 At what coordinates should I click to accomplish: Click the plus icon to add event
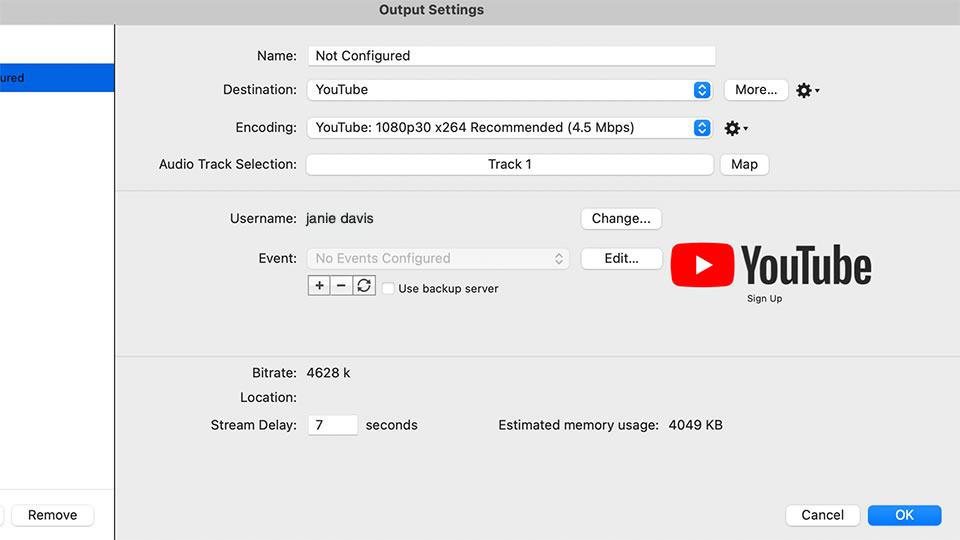319,286
